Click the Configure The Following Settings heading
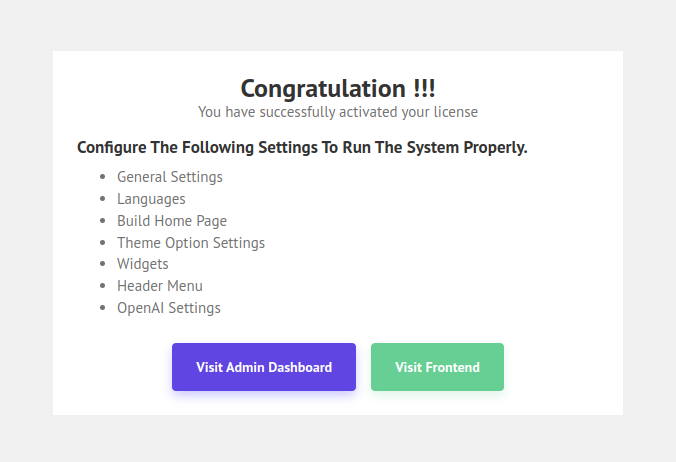This screenshot has width=676, height=462. (302, 148)
